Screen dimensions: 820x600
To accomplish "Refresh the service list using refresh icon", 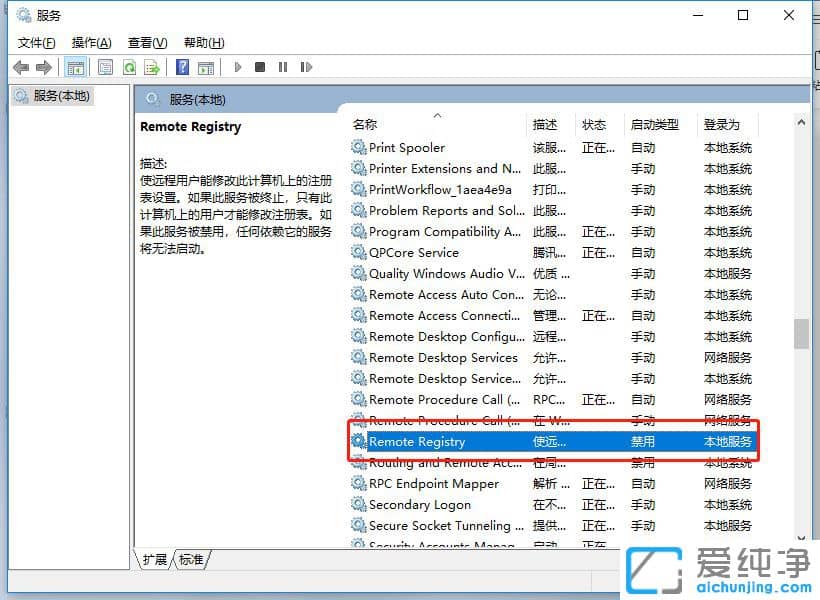I will [130, 67].
